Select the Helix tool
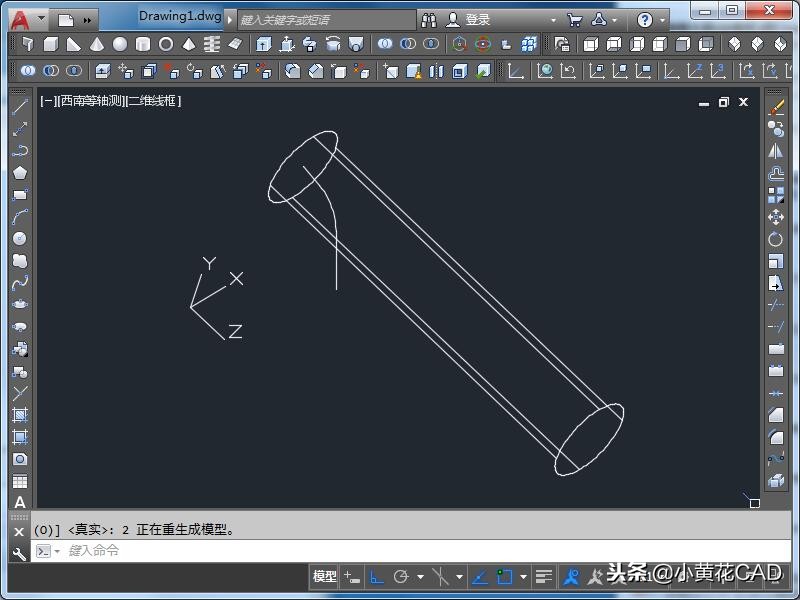800x600 pixels. pyautogui.click(x=212, y=44)
